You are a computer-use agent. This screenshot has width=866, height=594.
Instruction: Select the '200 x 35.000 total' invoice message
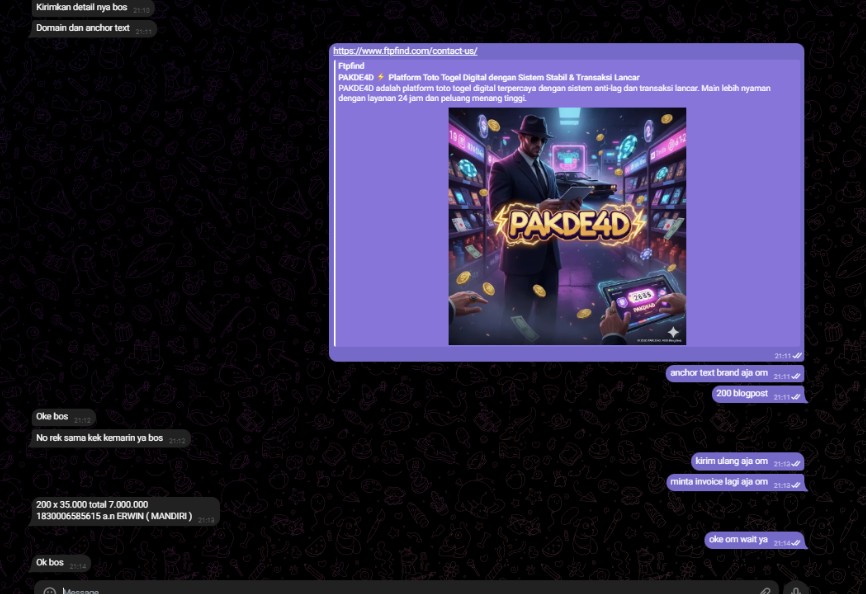[x=113, y=510]
